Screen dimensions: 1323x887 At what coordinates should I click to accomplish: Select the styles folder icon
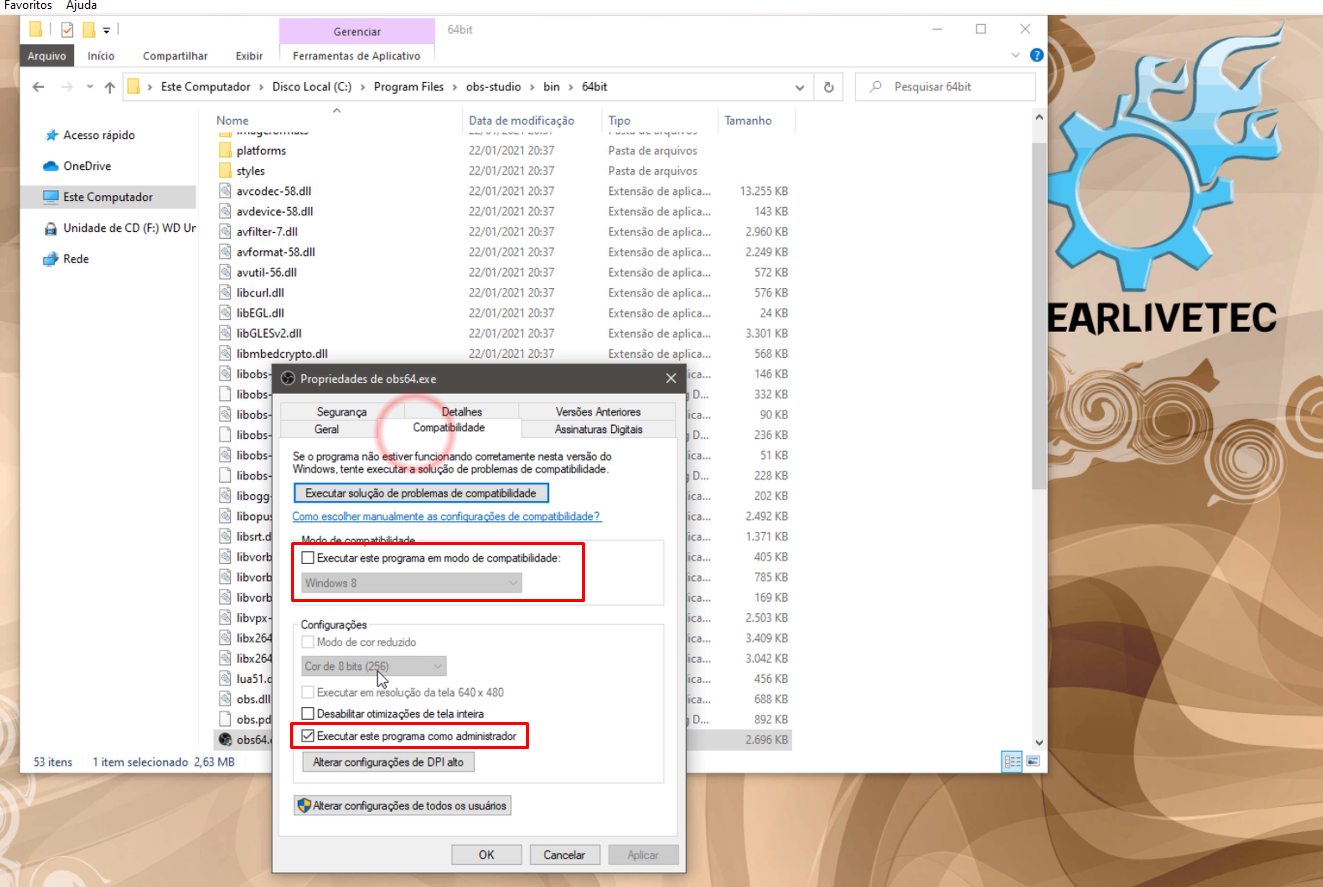[225, 171]
